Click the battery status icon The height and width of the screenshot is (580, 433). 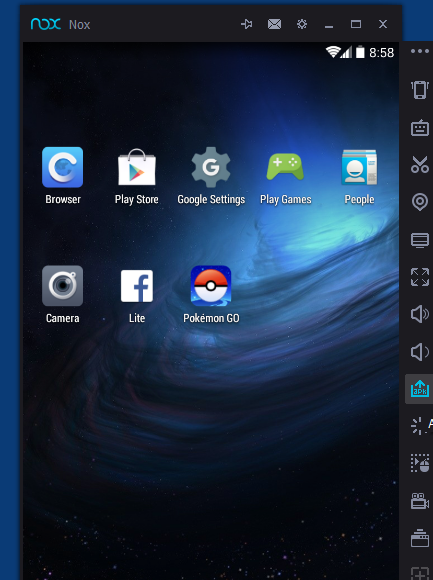click(360, 52)
